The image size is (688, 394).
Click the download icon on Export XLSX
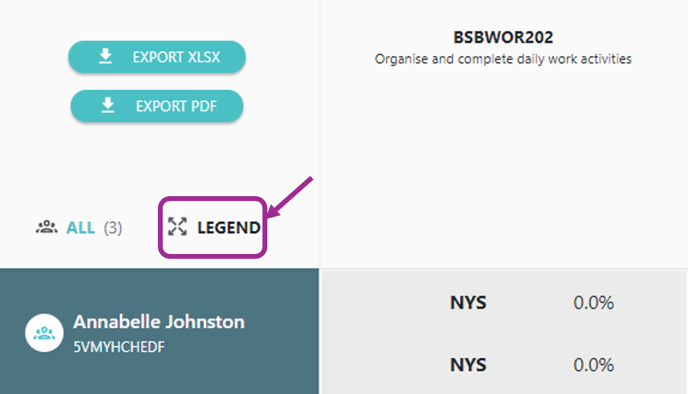point(105,57)
